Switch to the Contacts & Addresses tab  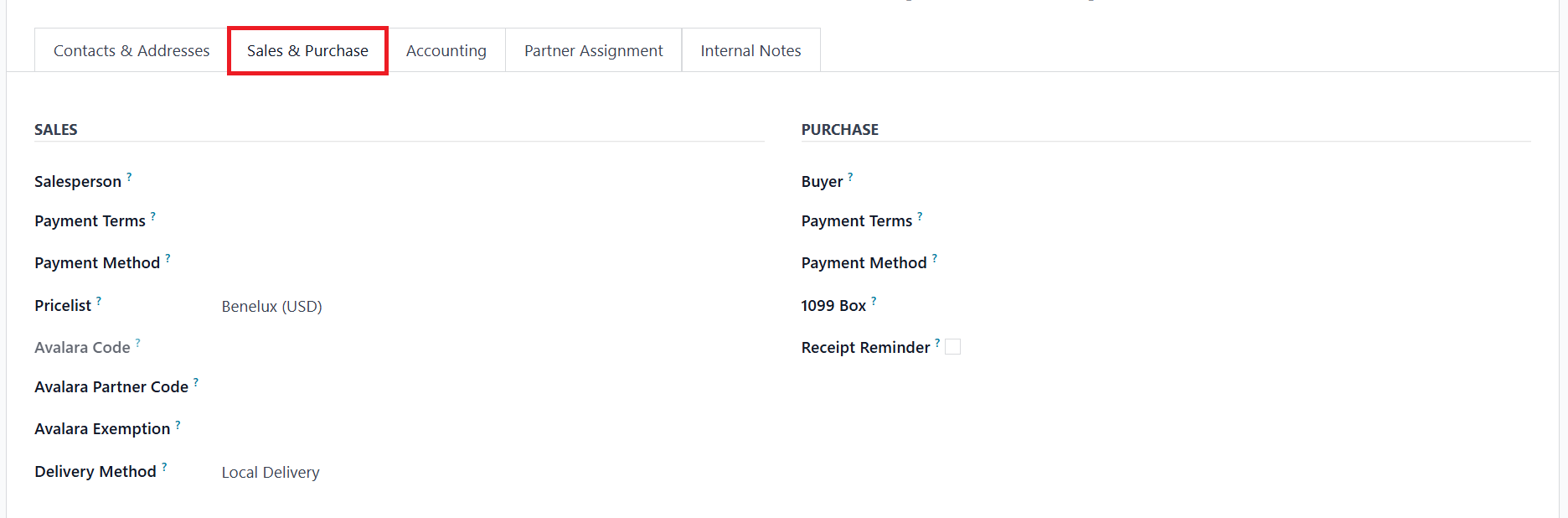[x=132, y=51]
